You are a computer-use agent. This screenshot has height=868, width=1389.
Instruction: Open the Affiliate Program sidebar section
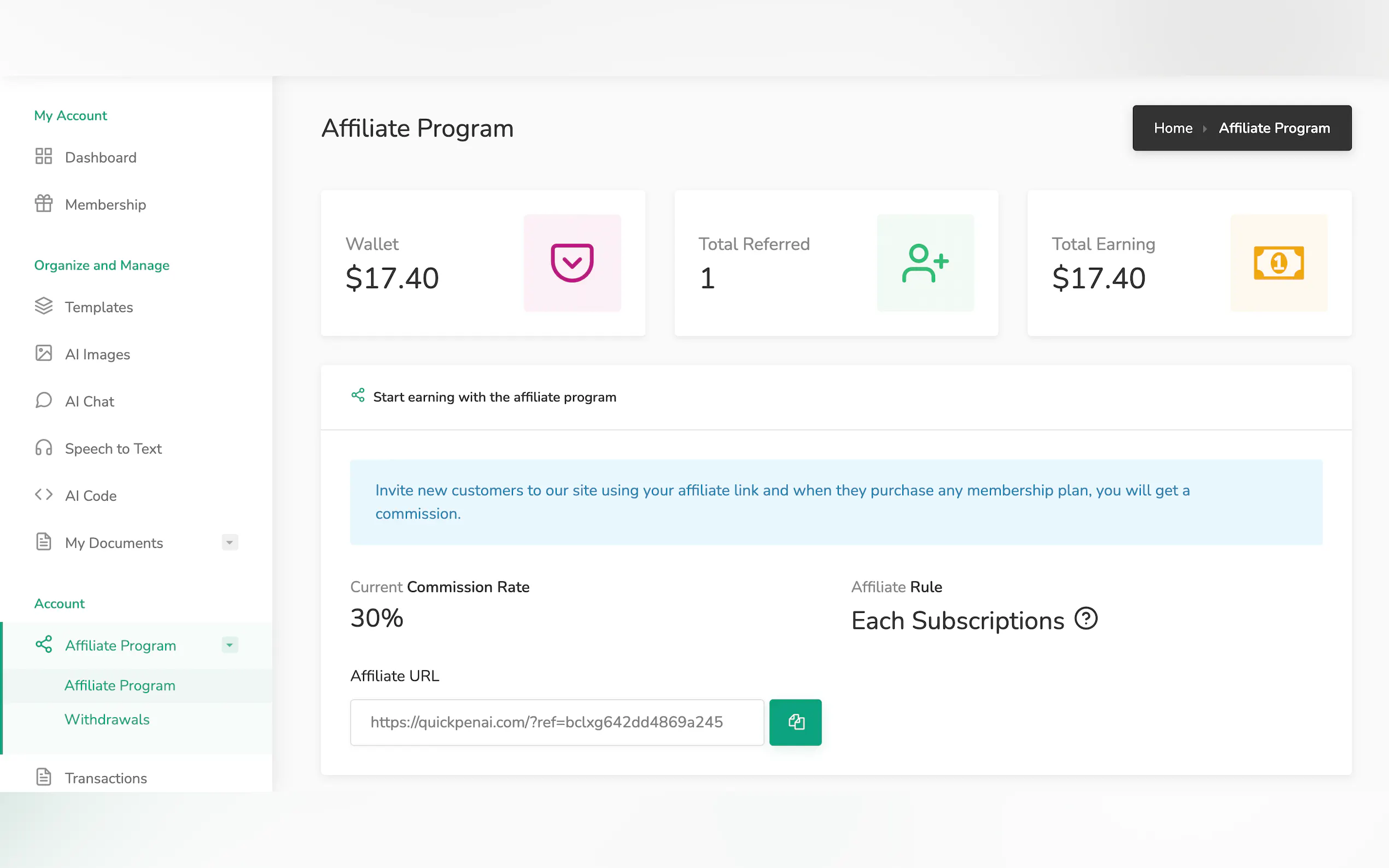point(121,645)
